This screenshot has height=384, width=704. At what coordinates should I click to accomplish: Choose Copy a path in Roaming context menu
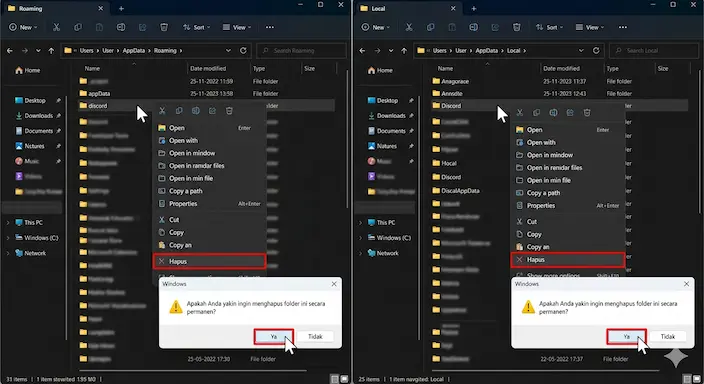point(209,191)
